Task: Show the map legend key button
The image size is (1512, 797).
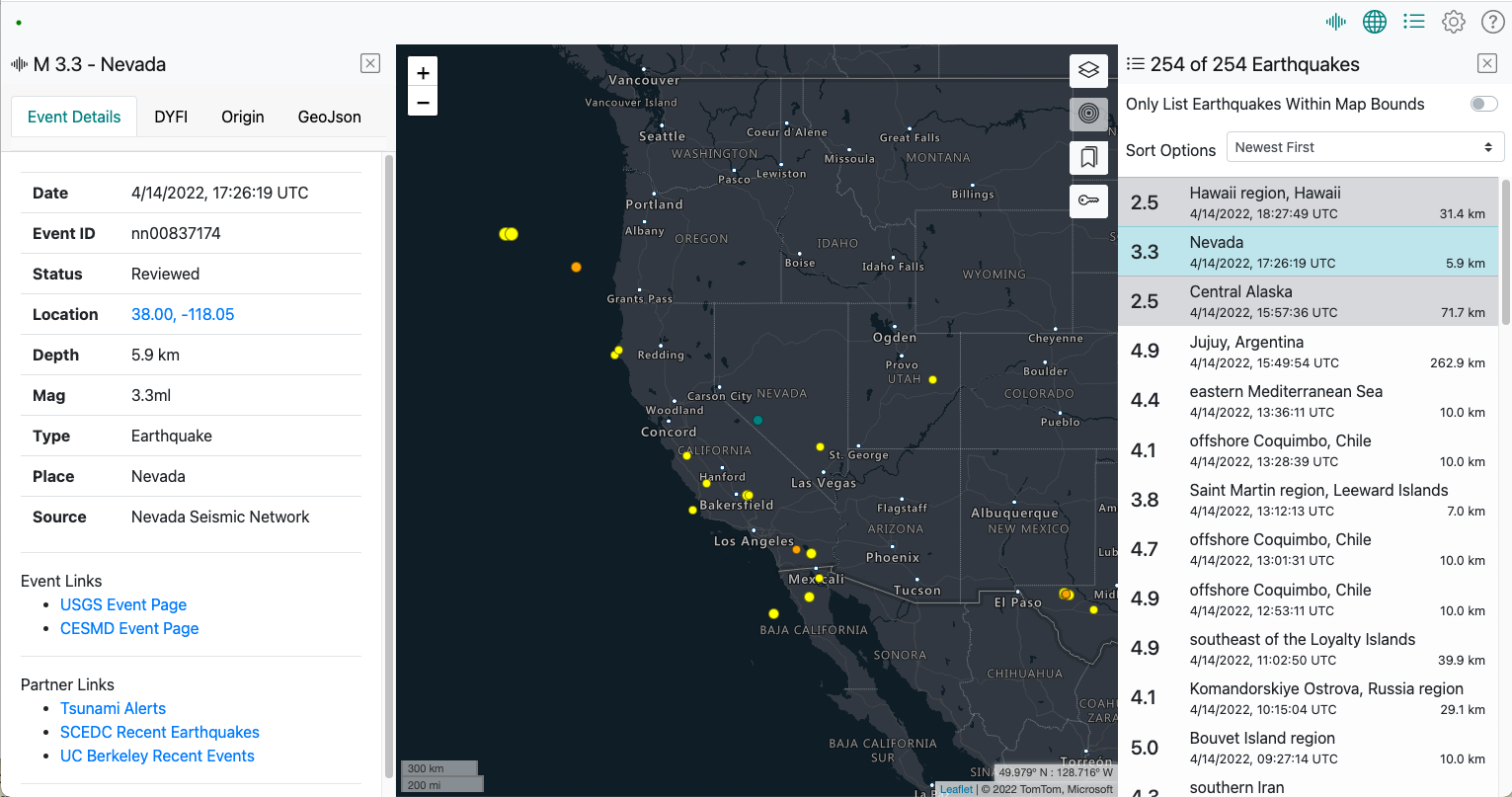Action: (x=1088, y=201)
